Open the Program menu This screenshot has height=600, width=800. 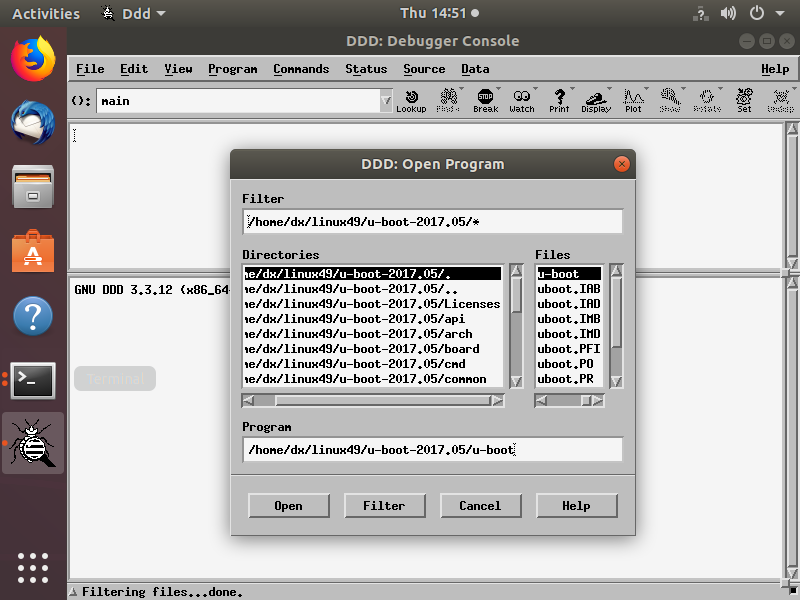pyautogui.click(x=233, y=69)
